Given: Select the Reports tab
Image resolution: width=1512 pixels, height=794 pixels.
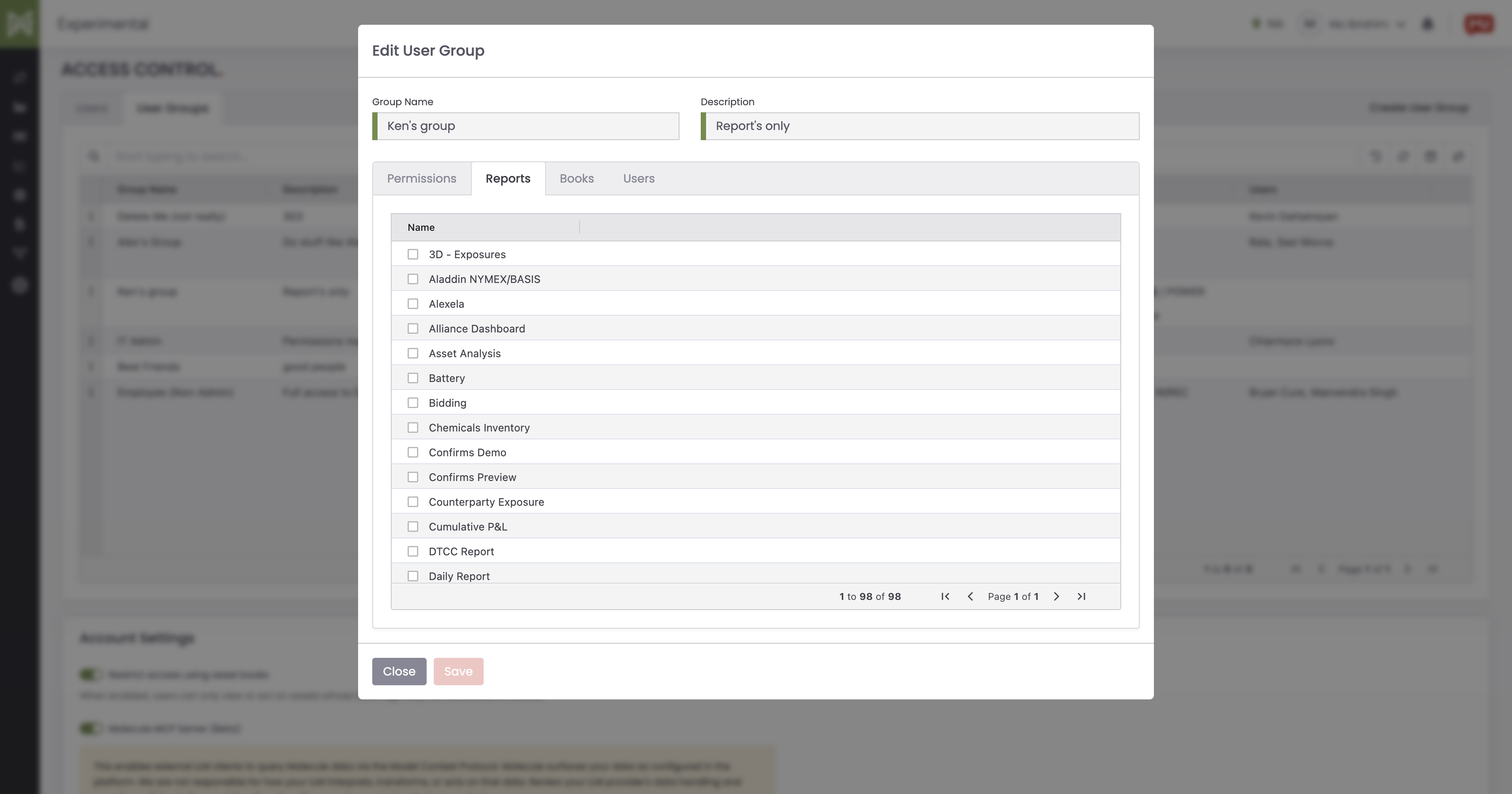Looking at the screenshot, I should tap(508, 179).
